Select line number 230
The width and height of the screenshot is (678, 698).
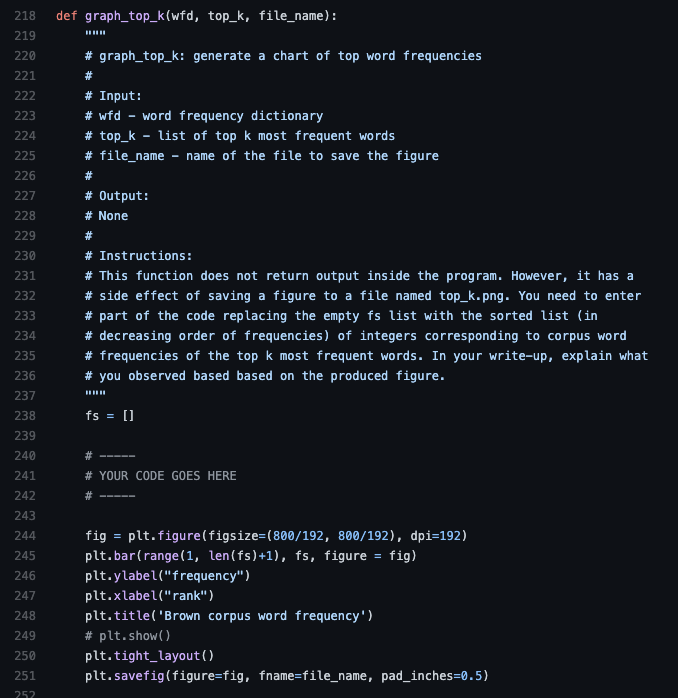pos(25,256)
